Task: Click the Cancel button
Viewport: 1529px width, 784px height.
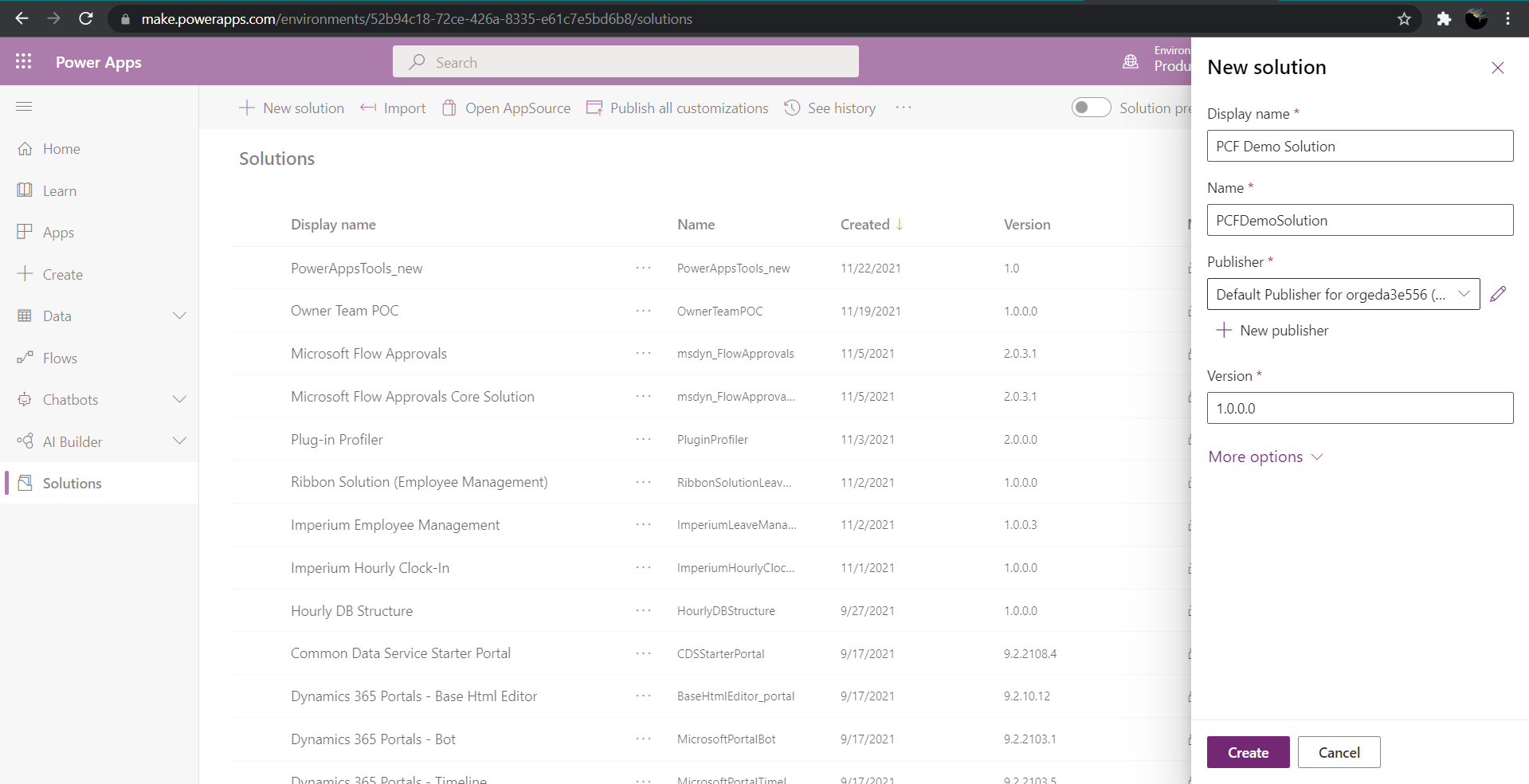Action: pos(1339,752)
